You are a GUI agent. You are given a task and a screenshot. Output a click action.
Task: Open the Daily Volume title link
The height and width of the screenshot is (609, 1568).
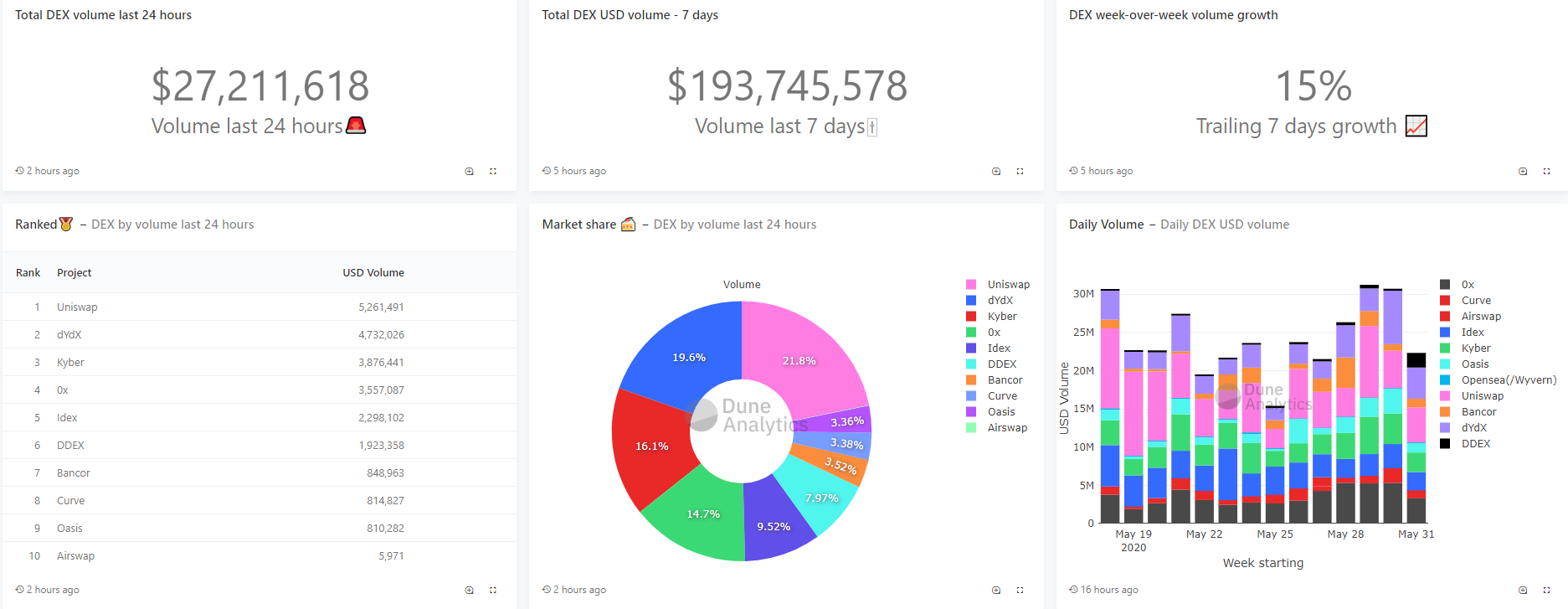pyautogui.click(x=1105, y=225)
